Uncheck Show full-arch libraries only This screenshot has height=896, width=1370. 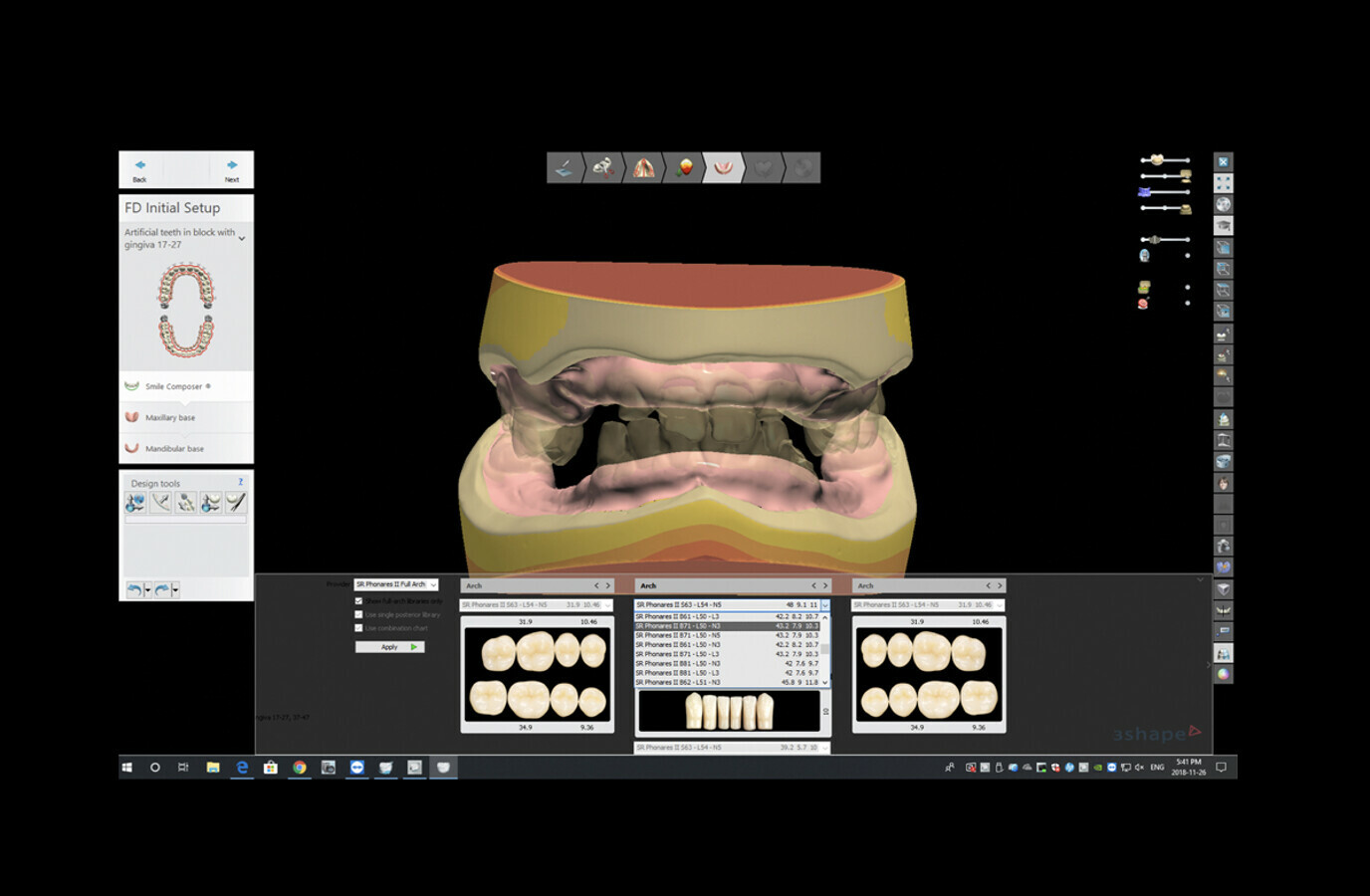click(358, 600)
